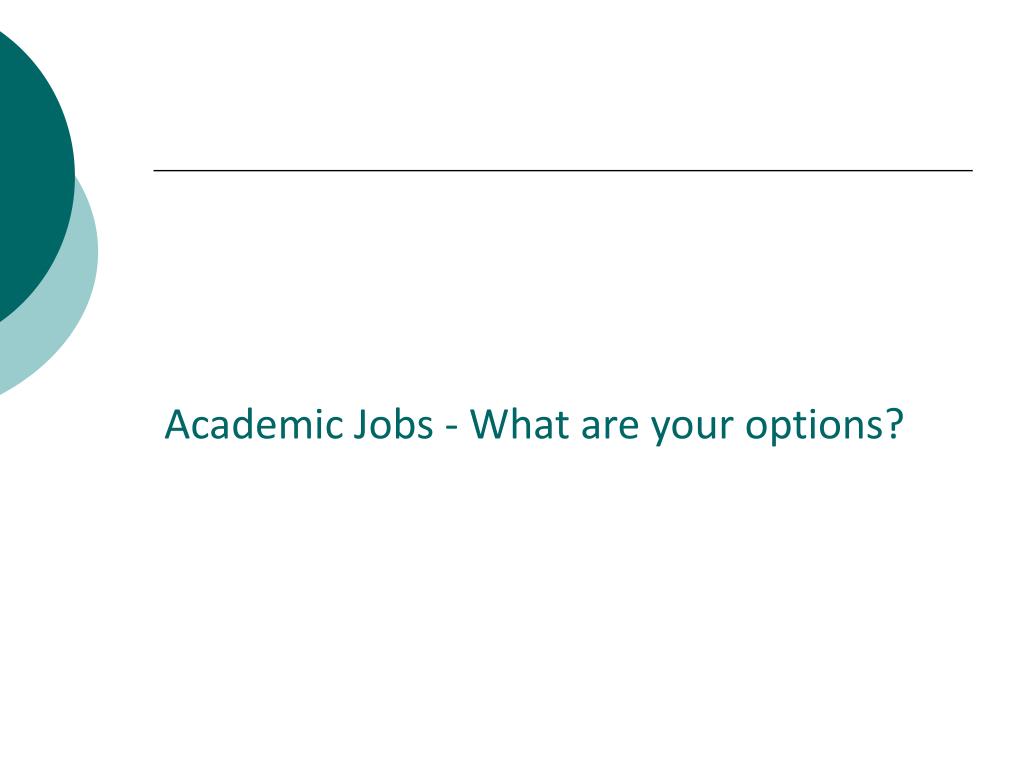Click the horizontal black divider line
The image size is (1024, 768).
563,170
